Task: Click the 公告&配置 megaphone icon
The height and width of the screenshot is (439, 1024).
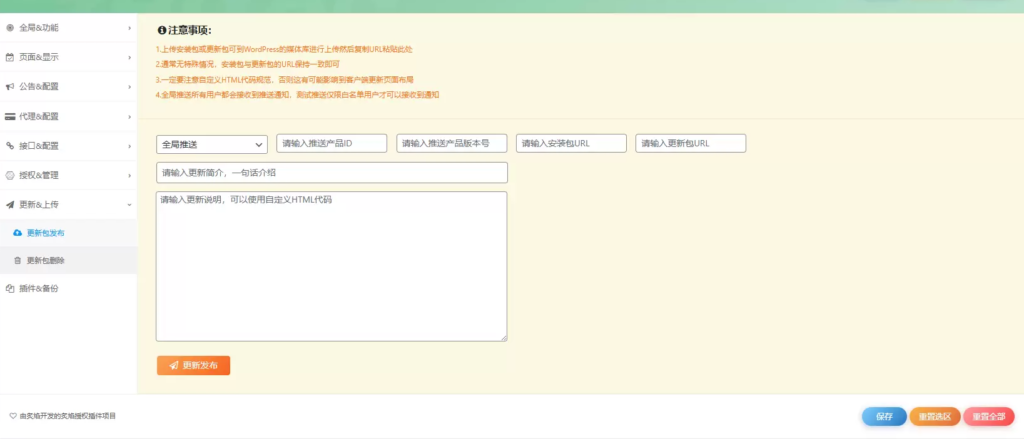Action: pyautogui.click(x=10, y=86)
